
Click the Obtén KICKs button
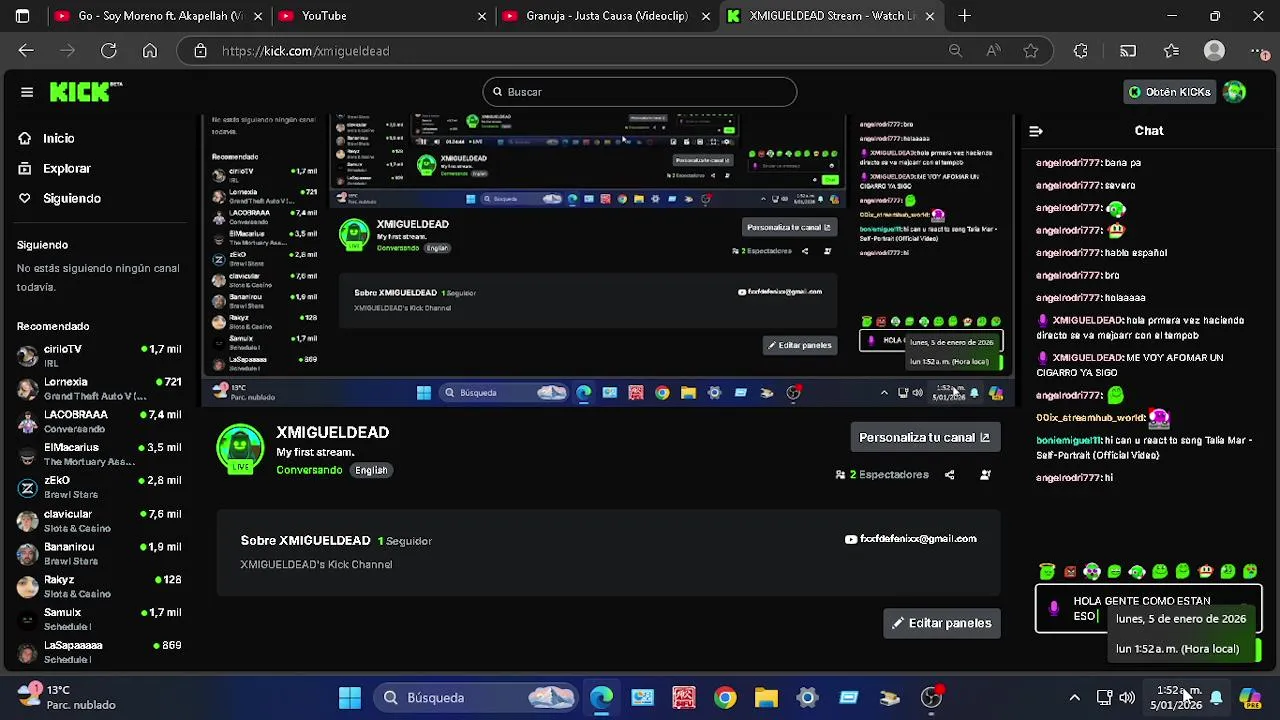(x=1168, y=92)
